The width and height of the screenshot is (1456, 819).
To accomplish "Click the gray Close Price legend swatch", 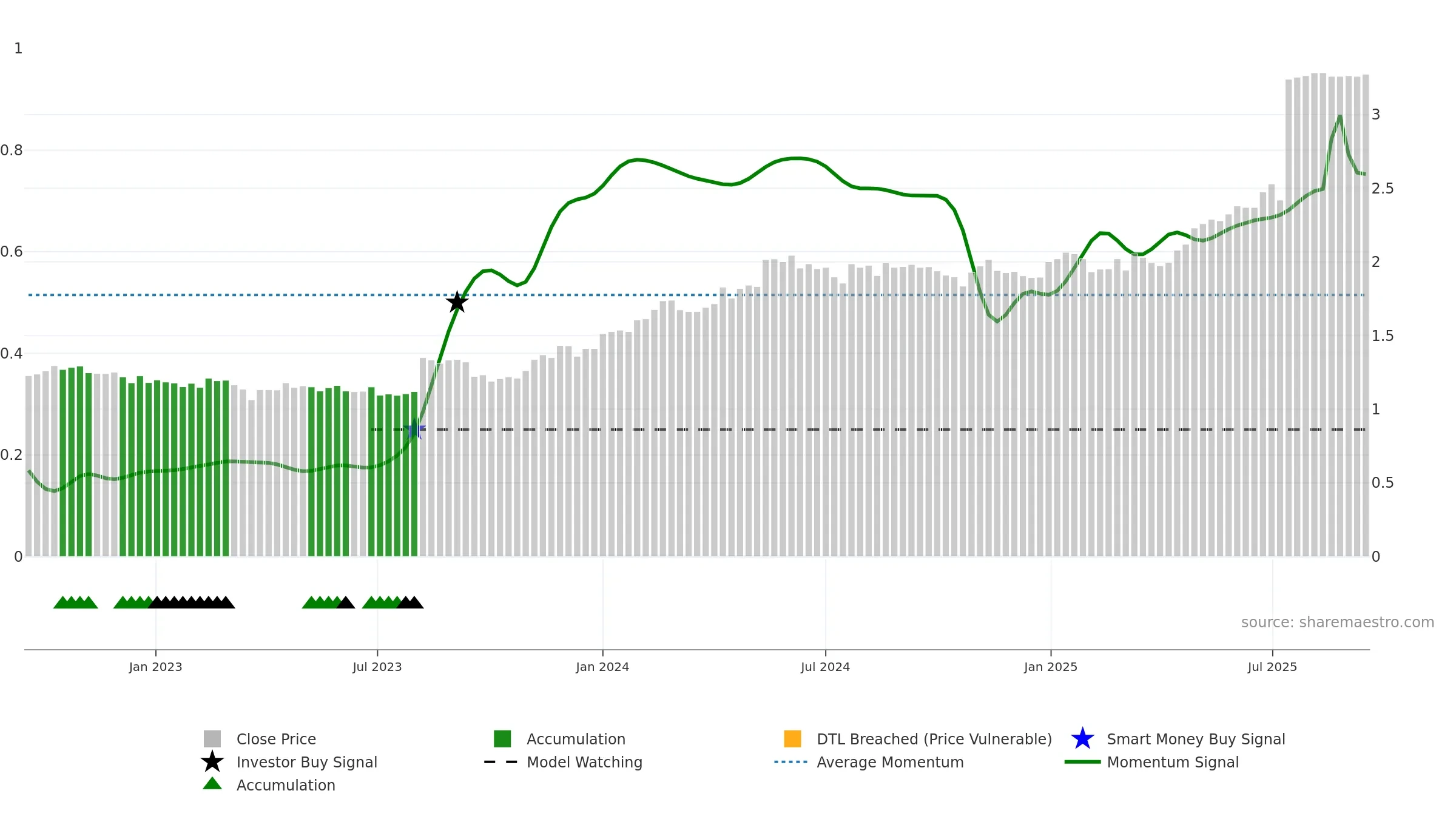I will (212, 739).
